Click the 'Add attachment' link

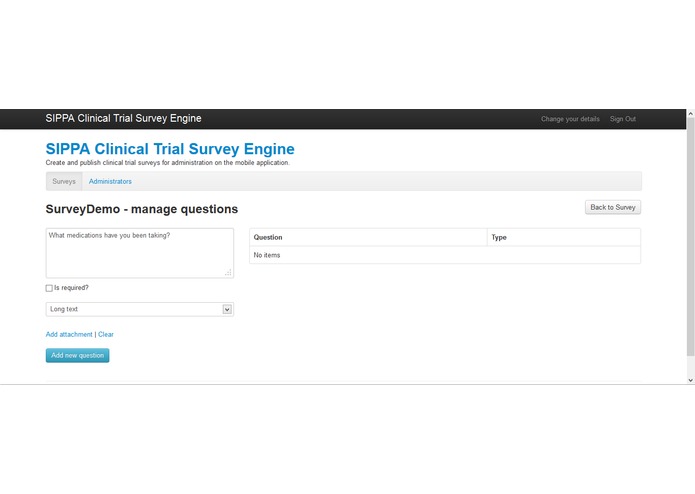pos(69,335)
